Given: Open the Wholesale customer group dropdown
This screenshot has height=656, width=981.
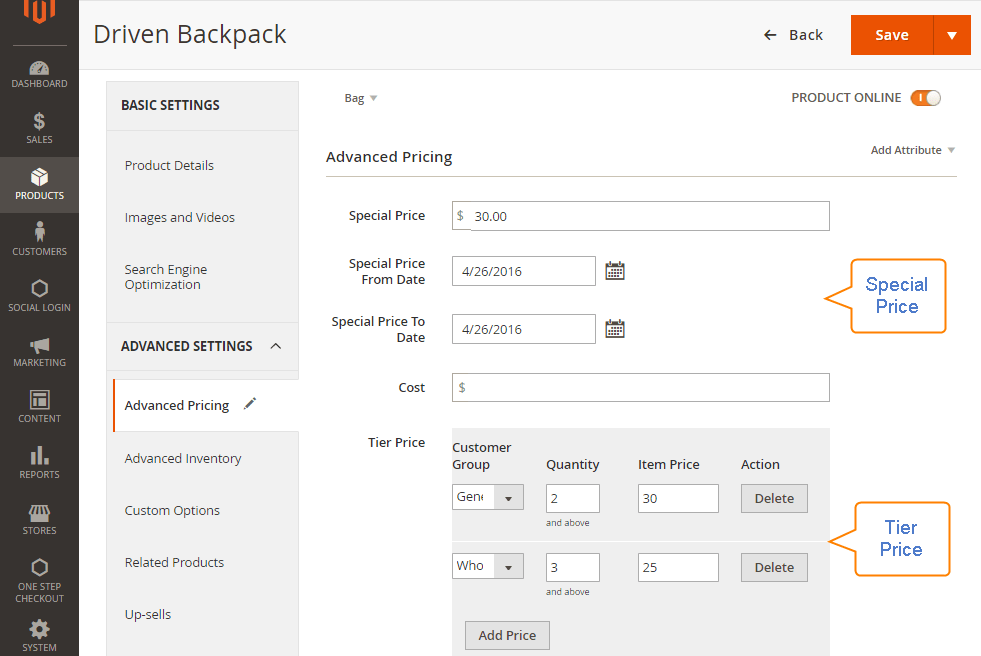Looking at the screenshot, I should 488,566.
